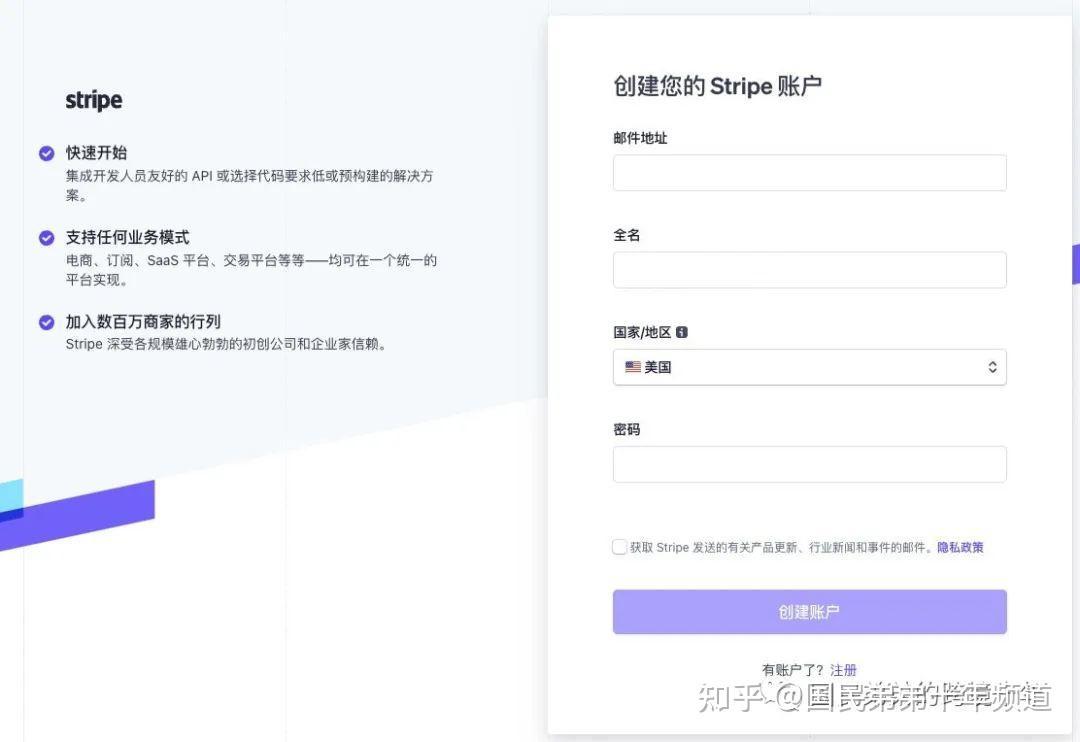The image size is (1080, 742).
Task: Select the 美国 value in country box
Action: pyautogui.click(x=660, y=367)
